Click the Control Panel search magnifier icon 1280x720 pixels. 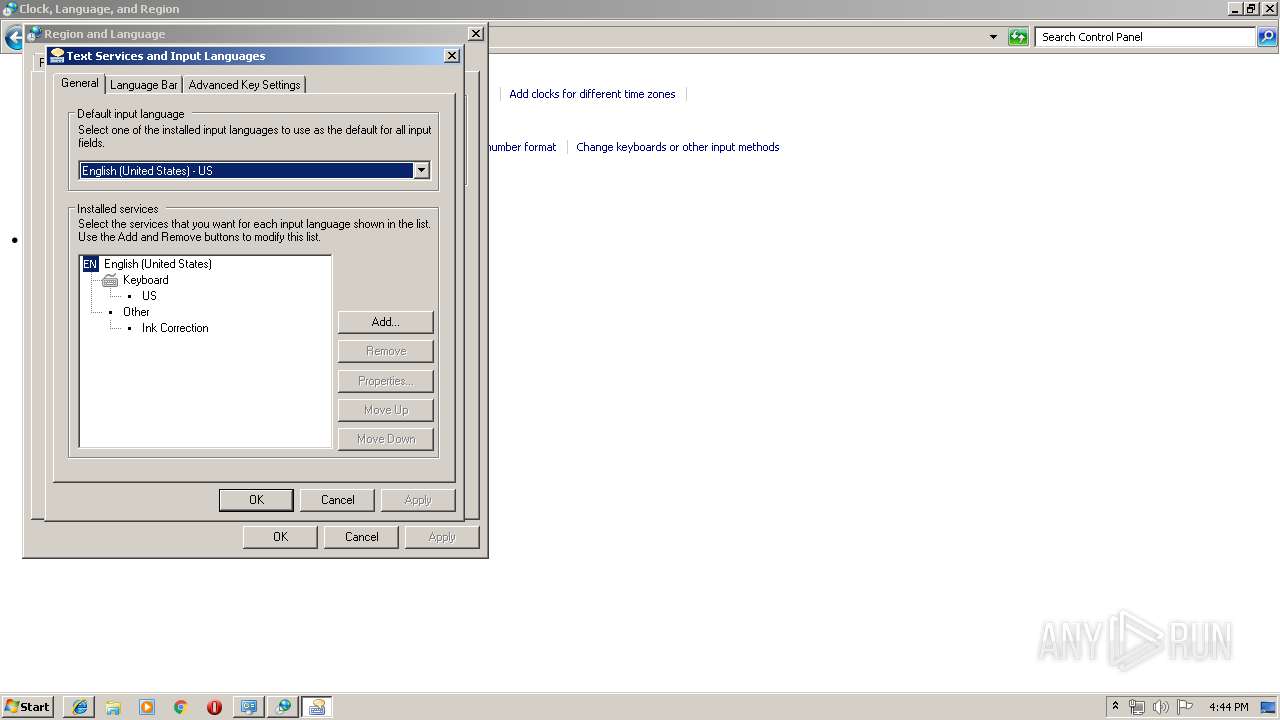pyautogui.click(x=1267, y=37)
